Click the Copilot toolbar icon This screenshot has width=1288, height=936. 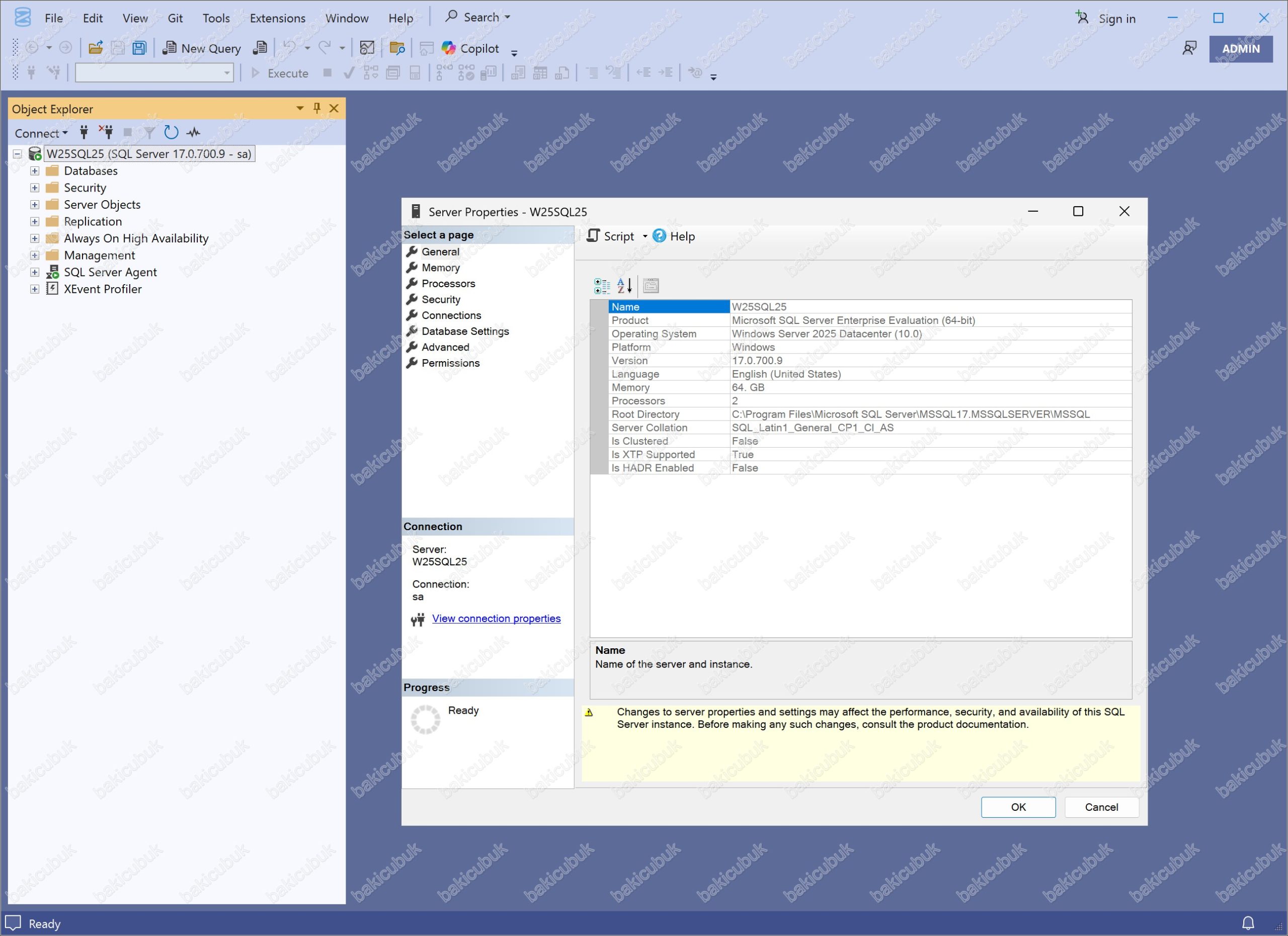click(470, 48)
